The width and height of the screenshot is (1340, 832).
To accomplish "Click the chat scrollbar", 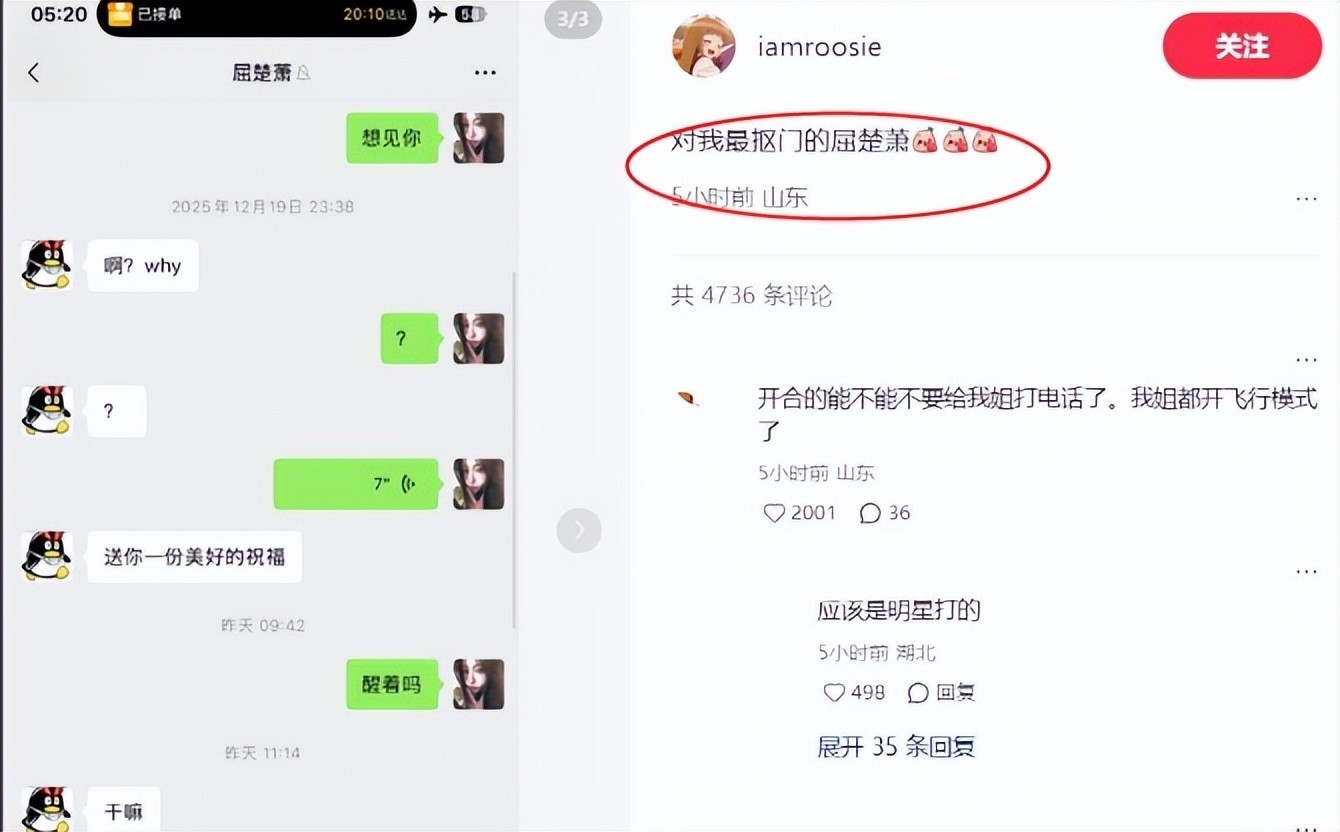I will pyautogui.click(x=515, y=450).
